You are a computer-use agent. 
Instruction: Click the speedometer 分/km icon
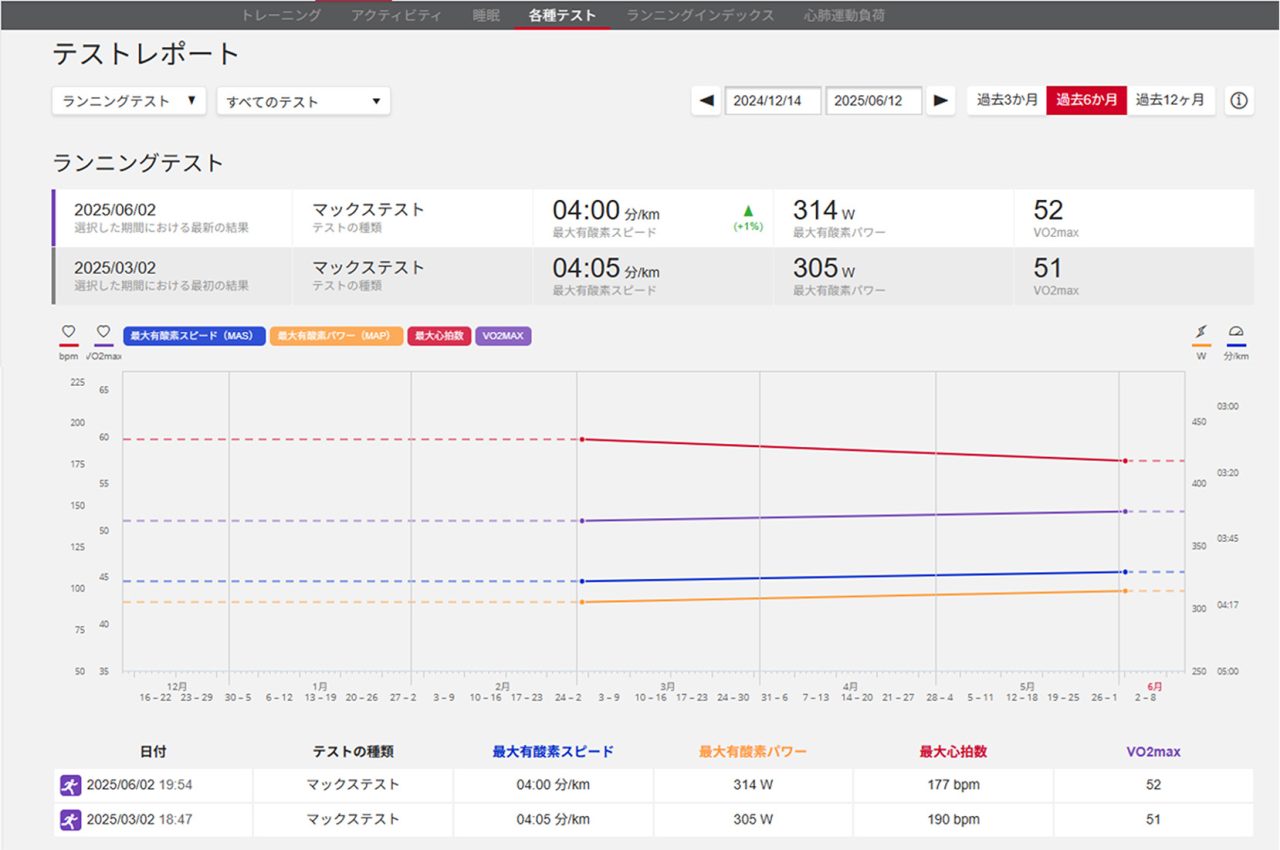point(1236,332)
